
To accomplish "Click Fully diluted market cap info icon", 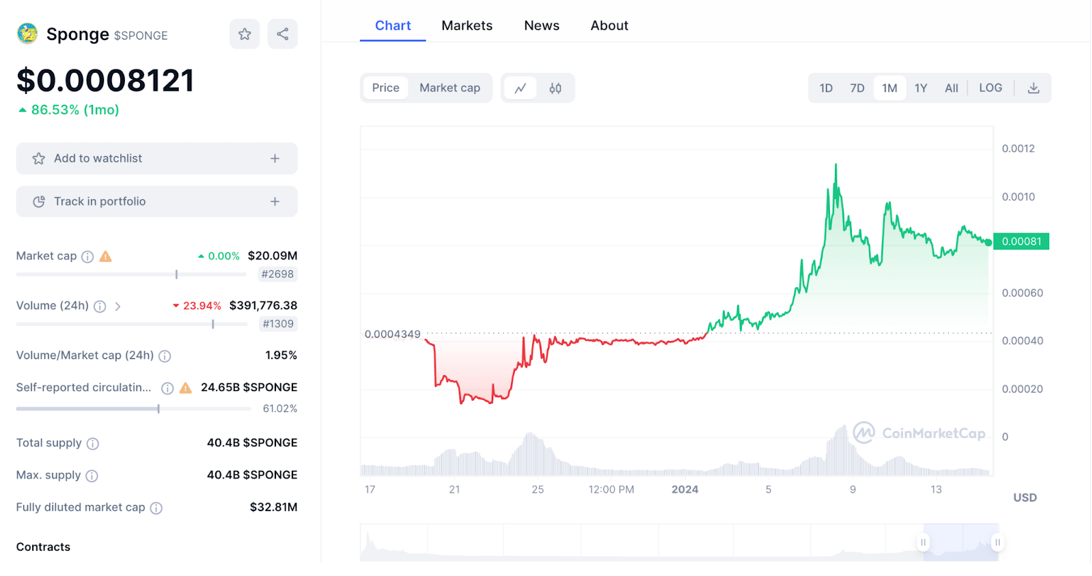I will tap(156, 508).
